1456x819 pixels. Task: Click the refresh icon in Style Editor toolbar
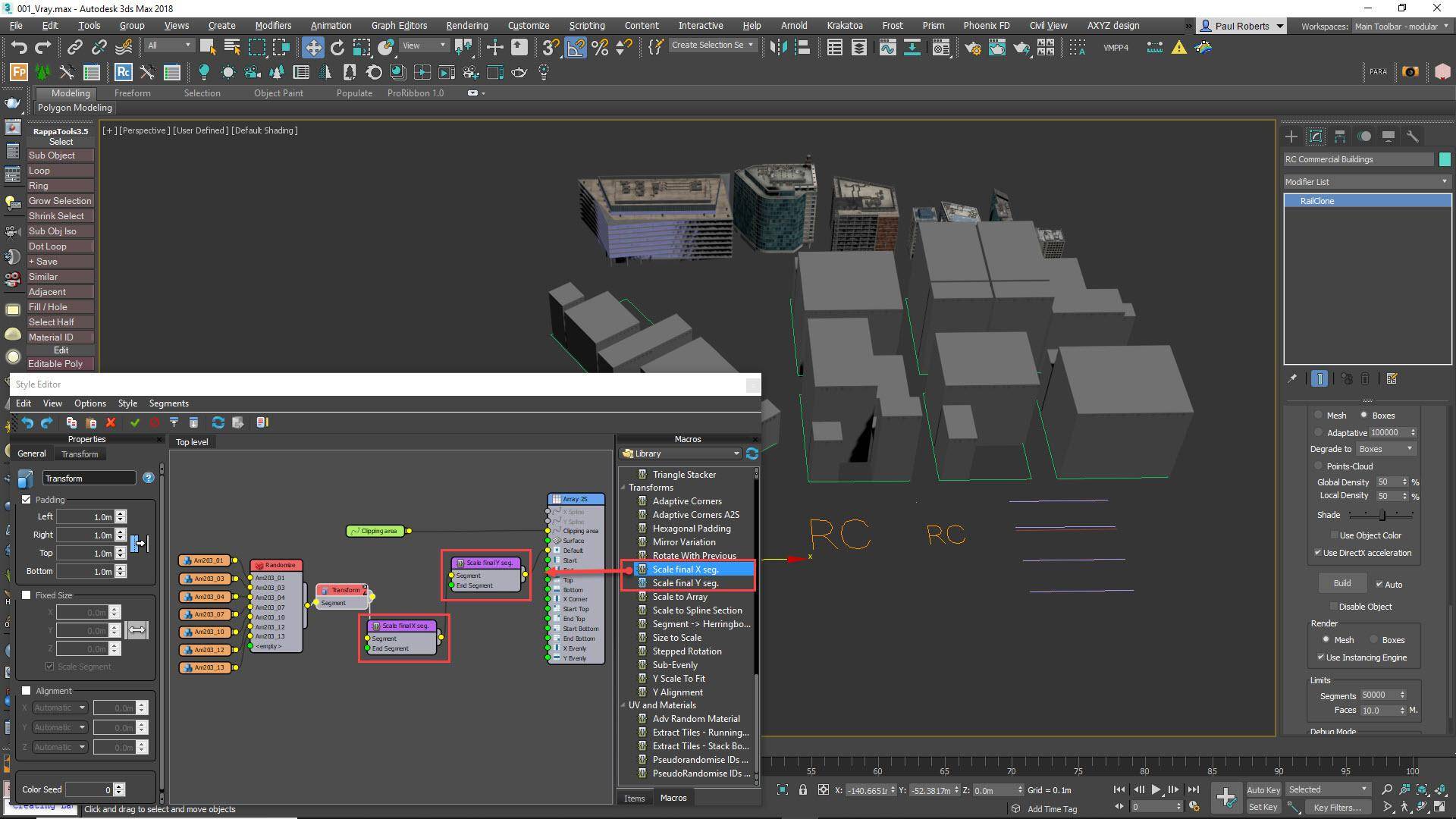tap(218, 422)
